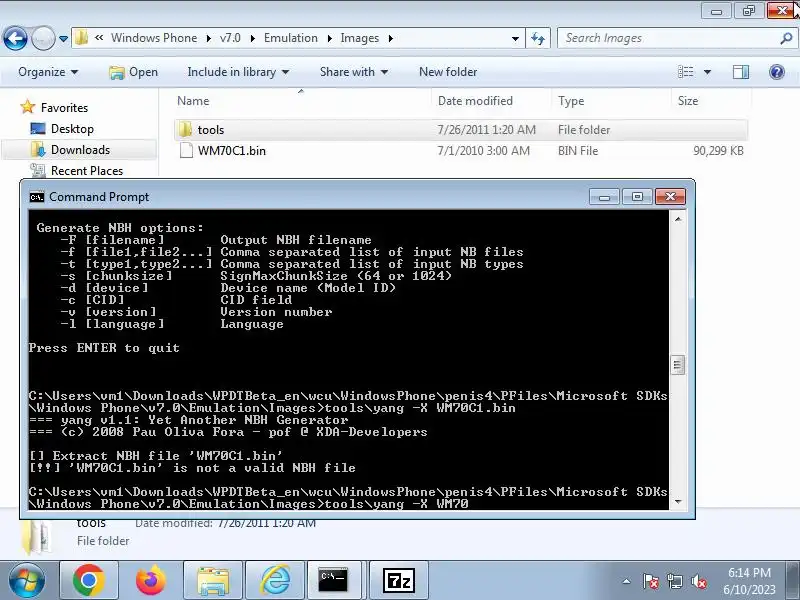Click the tools folder icon
Screen dimensions: 800x600
185,130
